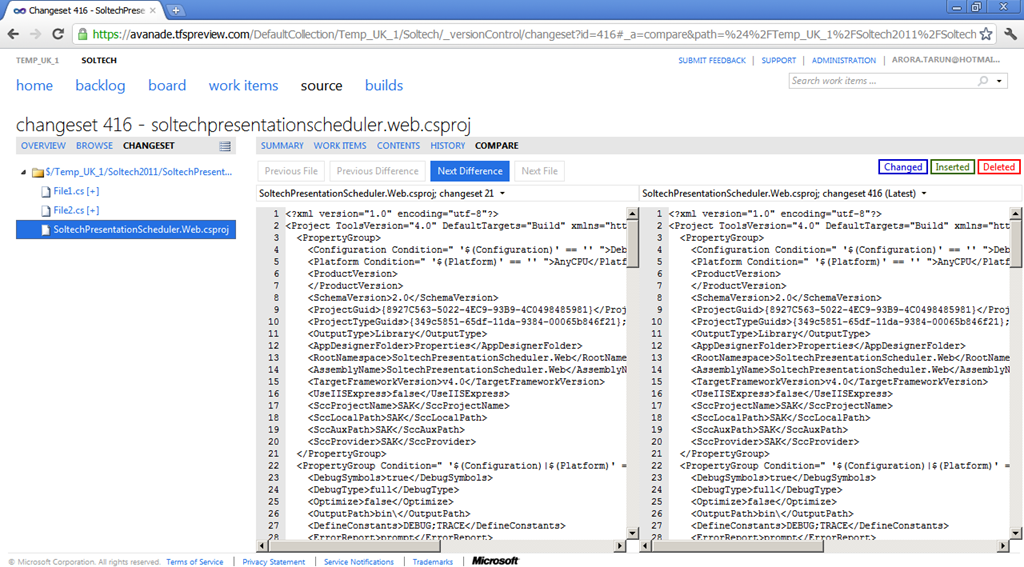Open the SUPPORT link

pyautogui.click(x=778, y=60)
